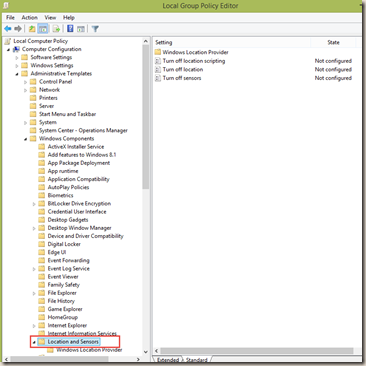This screenshot has height=366, width=366.
Task: Click the HomeGroup folder icon
Action: click(x=42, y=317)
